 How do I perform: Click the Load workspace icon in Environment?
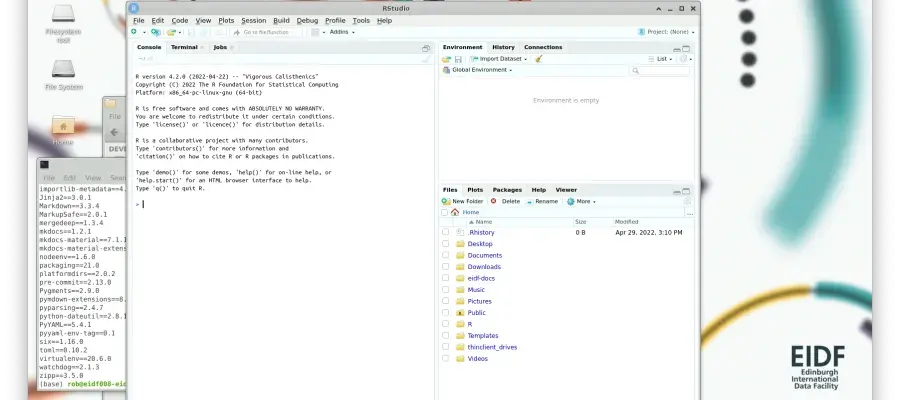446,59
